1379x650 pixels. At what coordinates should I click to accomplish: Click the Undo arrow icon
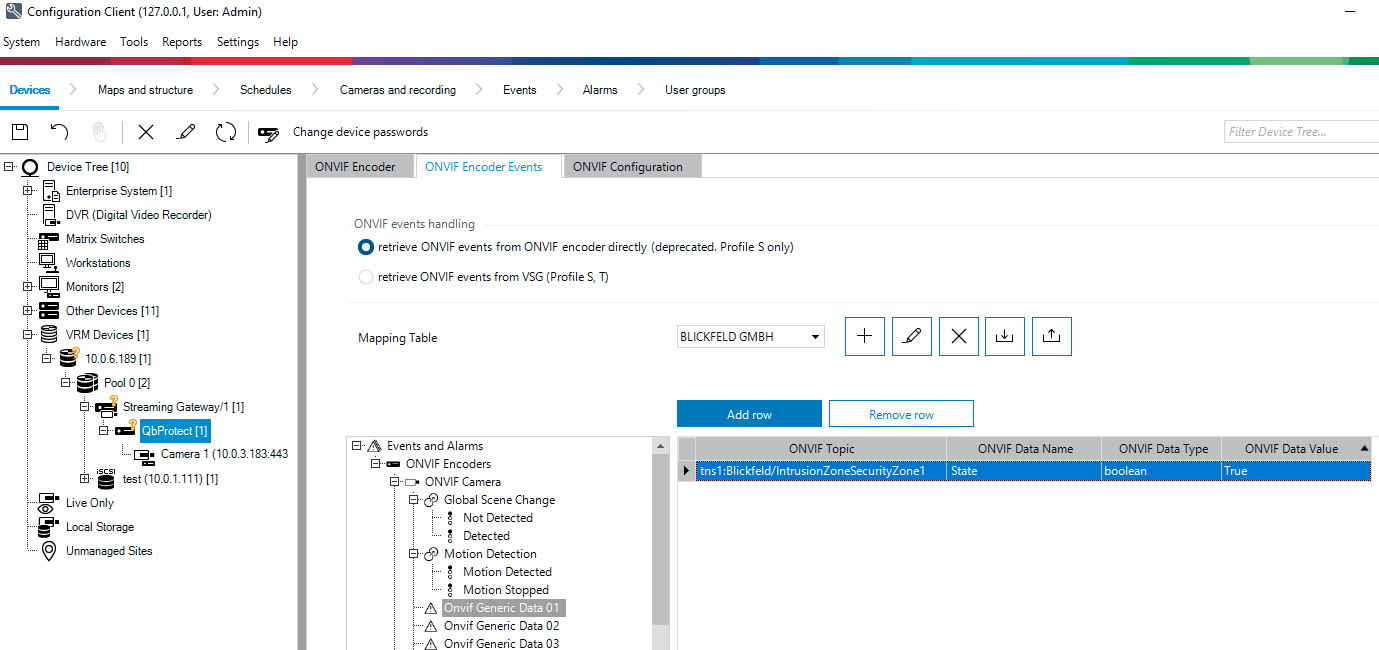point(59,132)
